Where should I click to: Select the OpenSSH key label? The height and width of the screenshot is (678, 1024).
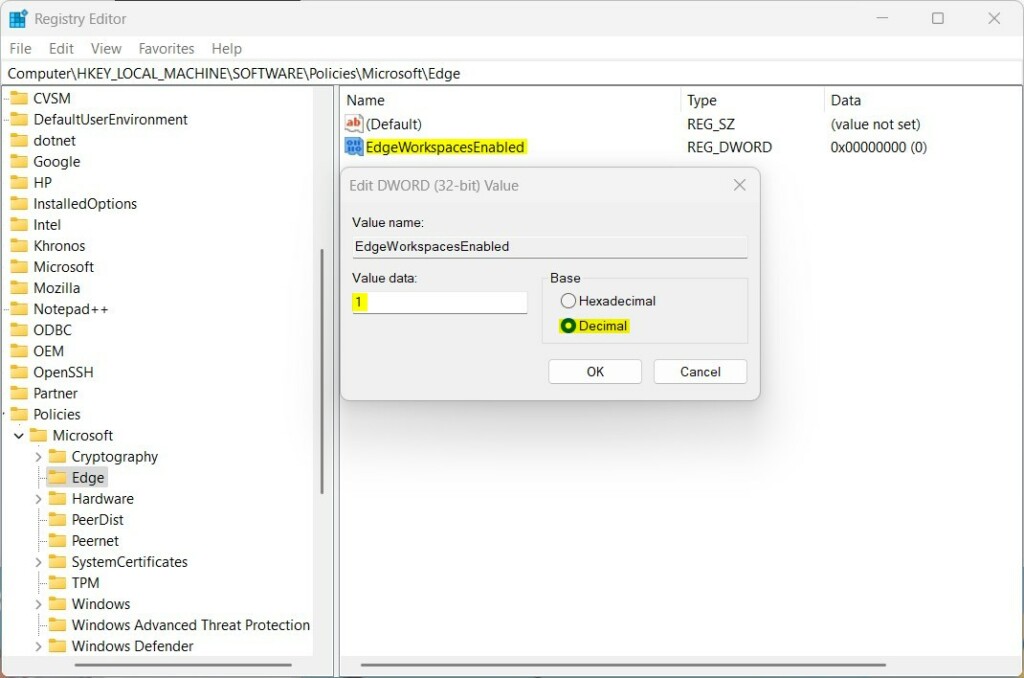63,372
